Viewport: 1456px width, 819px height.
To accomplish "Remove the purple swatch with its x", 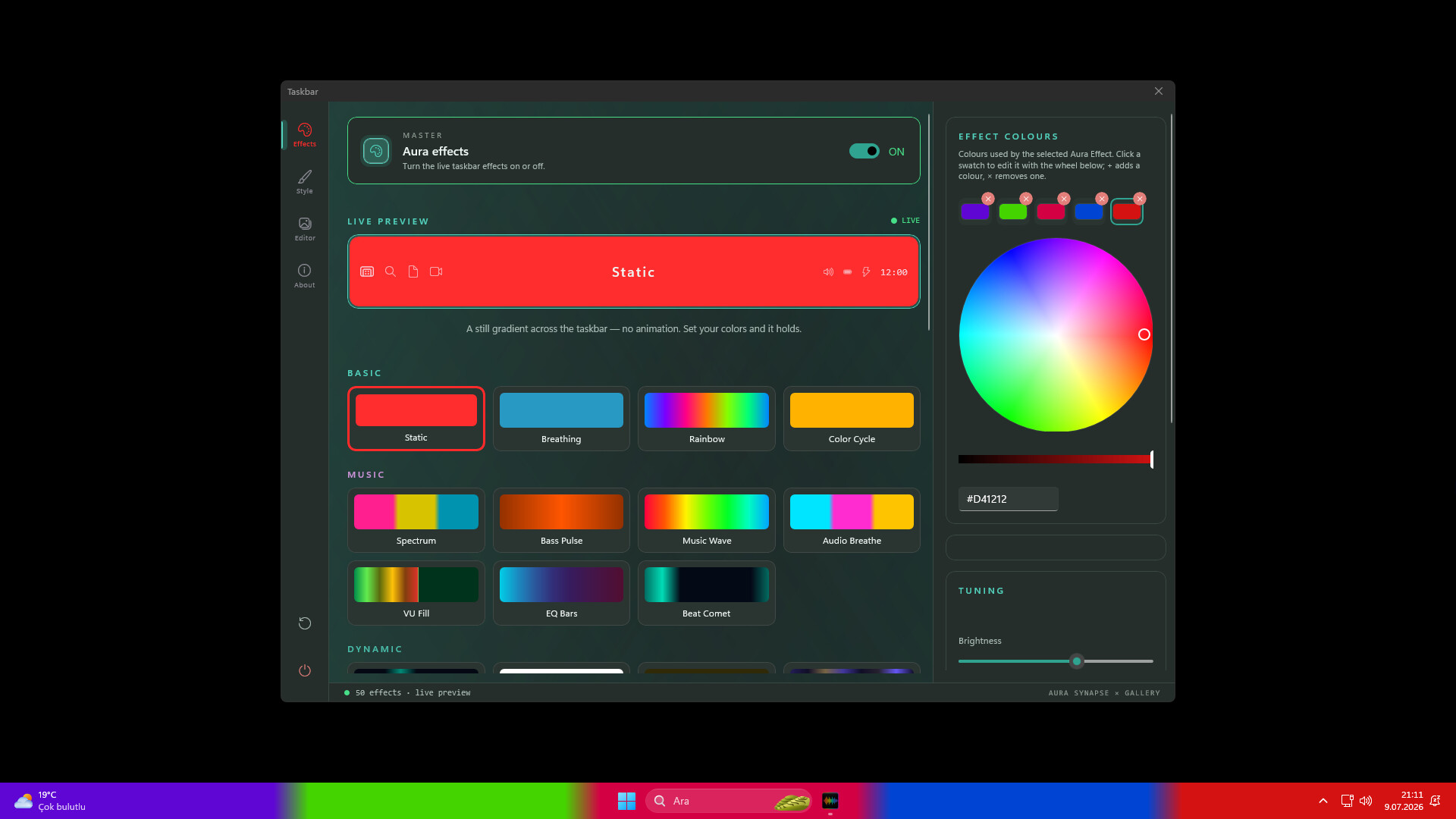I will coord(988,199).
